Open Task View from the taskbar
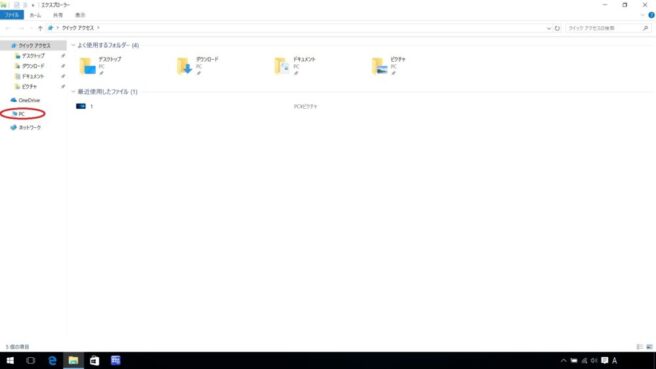 (31, 361)
